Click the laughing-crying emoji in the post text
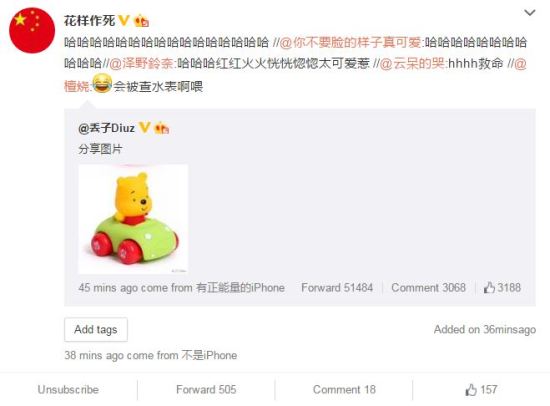This screenshot has height=406, width=550. (102, 84)
